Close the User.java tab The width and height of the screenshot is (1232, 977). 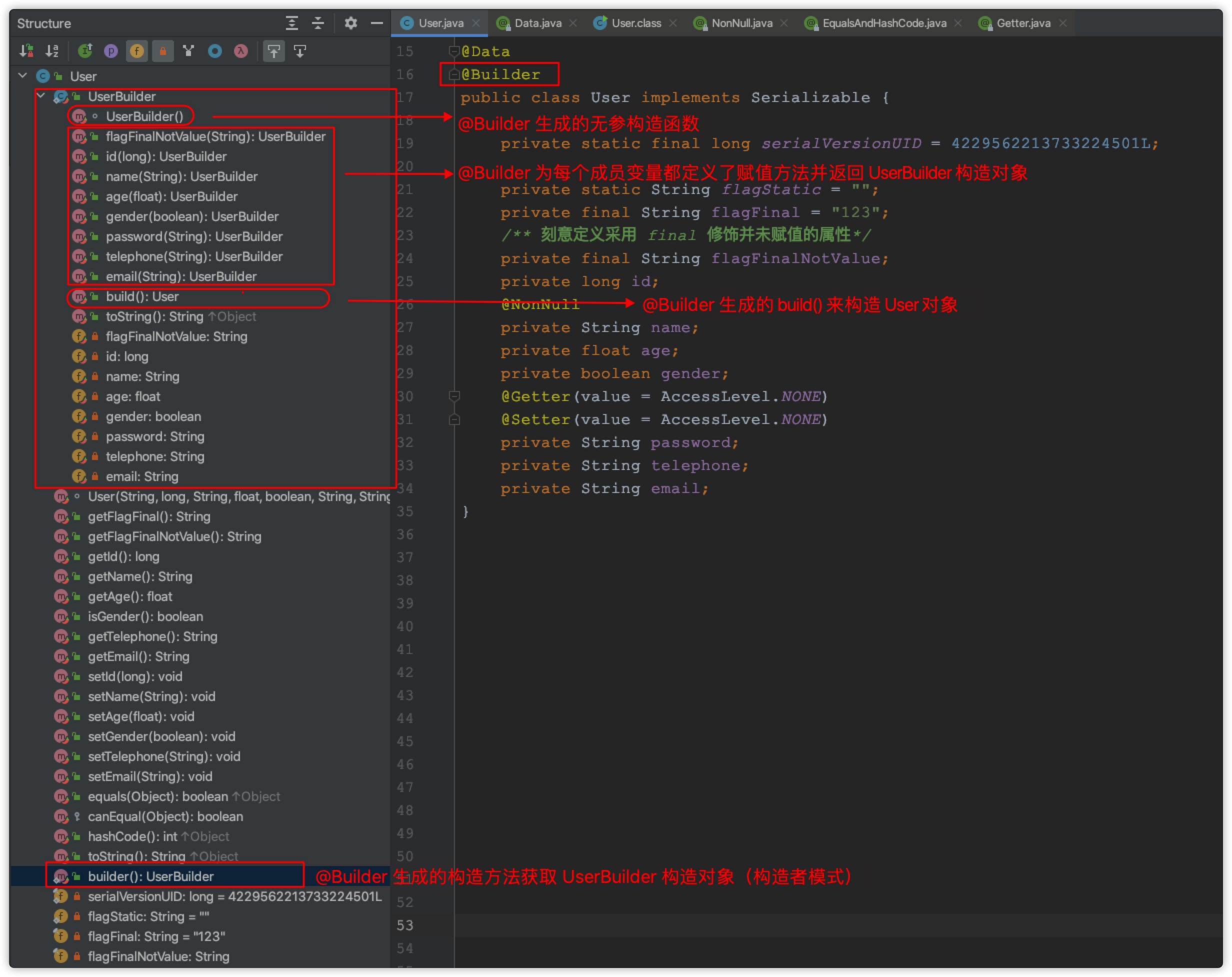click(475, 23)
